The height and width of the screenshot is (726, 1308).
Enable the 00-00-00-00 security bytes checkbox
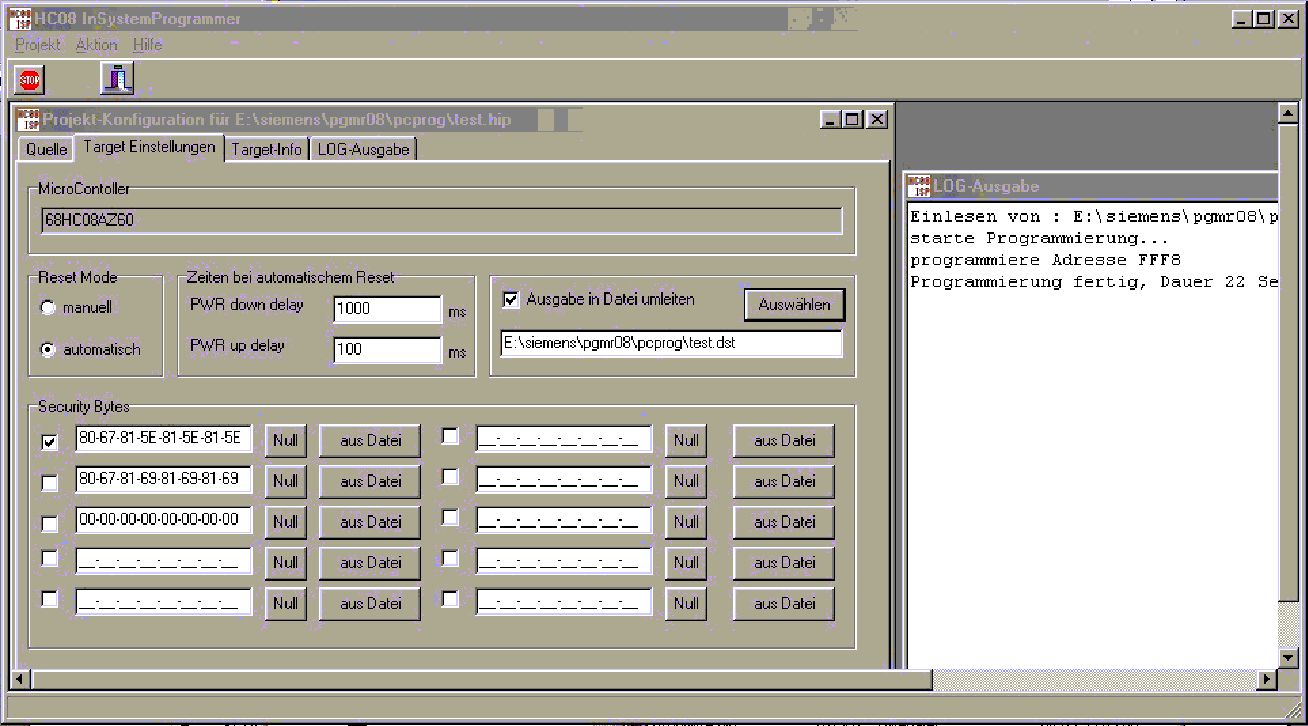click(49, 523)
